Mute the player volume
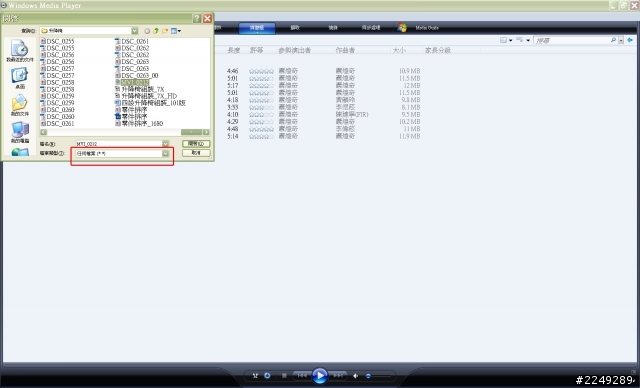Screen dimensions: 640x388 pyautogui.click(x=356, y=376)
